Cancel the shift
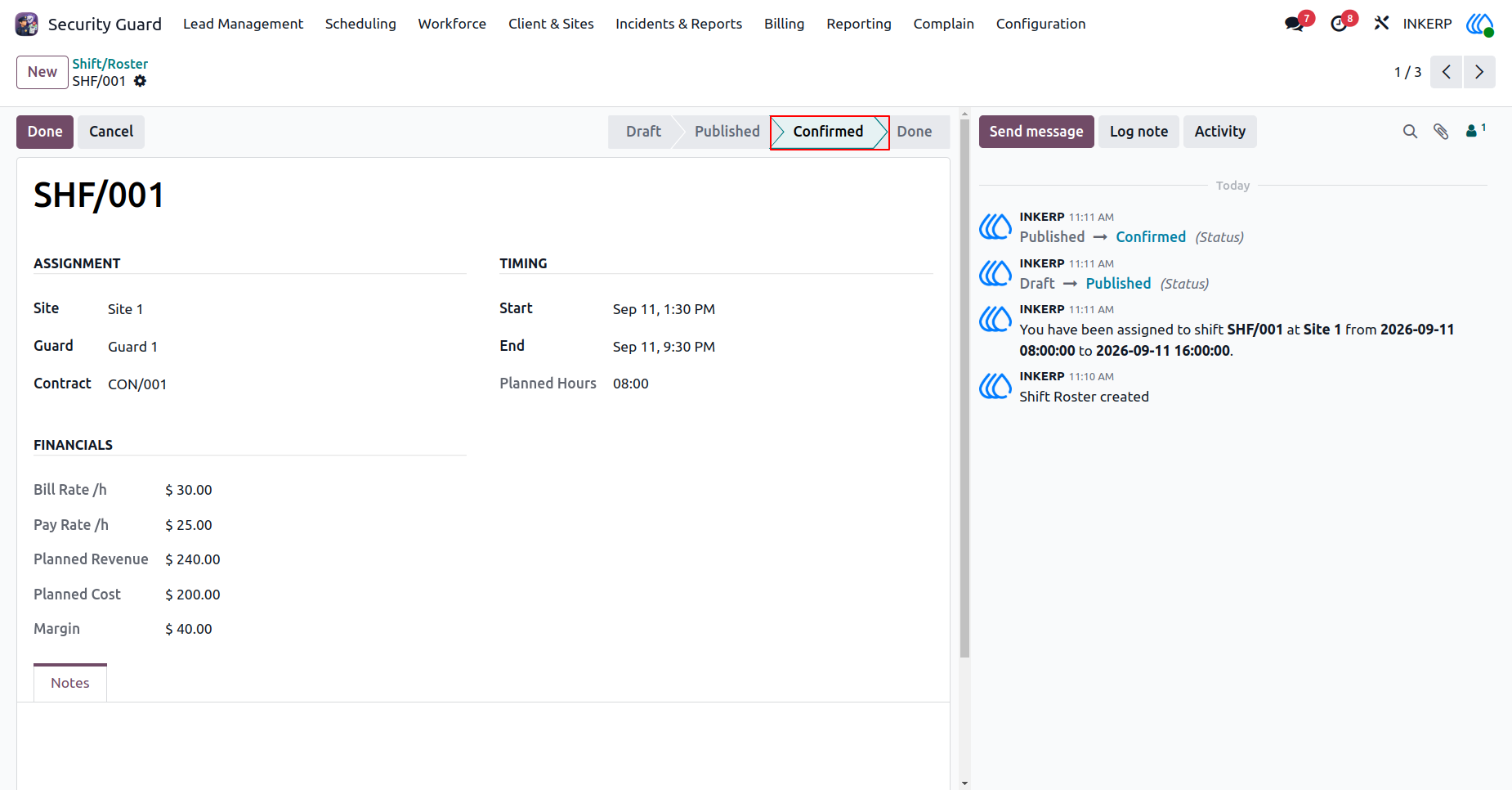1512x790 pixels. pyautogui.click(x=111, y=132)
